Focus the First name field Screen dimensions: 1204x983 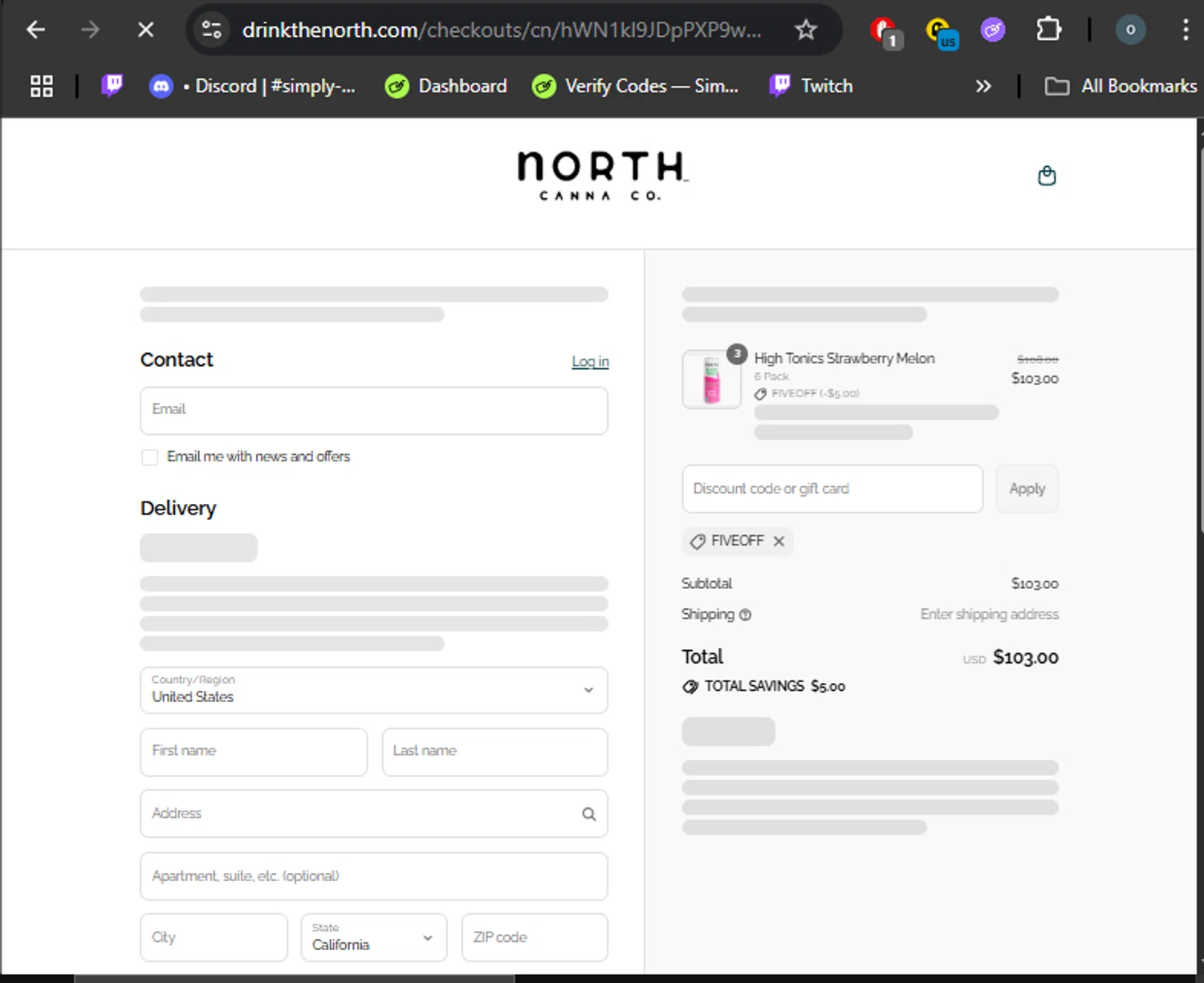[x=254, y=752]
